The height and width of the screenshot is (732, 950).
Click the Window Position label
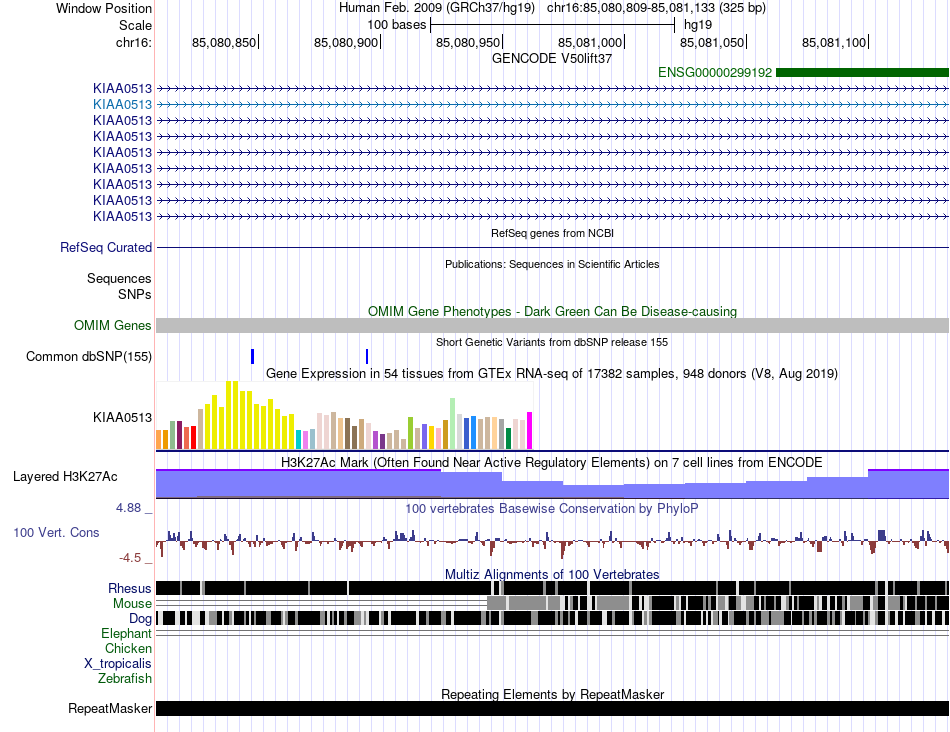coord(104,8)
